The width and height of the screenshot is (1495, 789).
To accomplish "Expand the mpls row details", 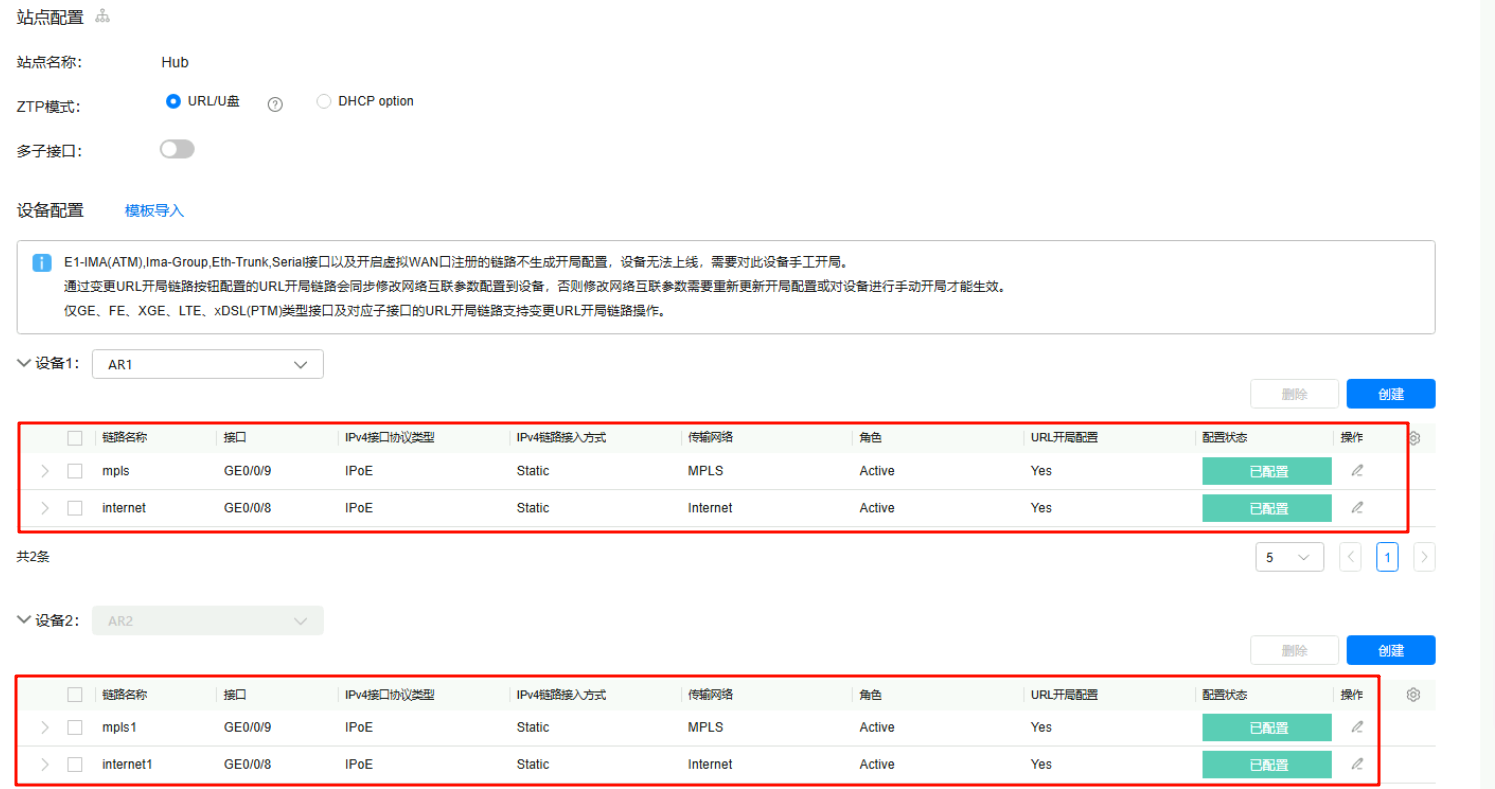I will pyautogui.click(x=44, y=471).
